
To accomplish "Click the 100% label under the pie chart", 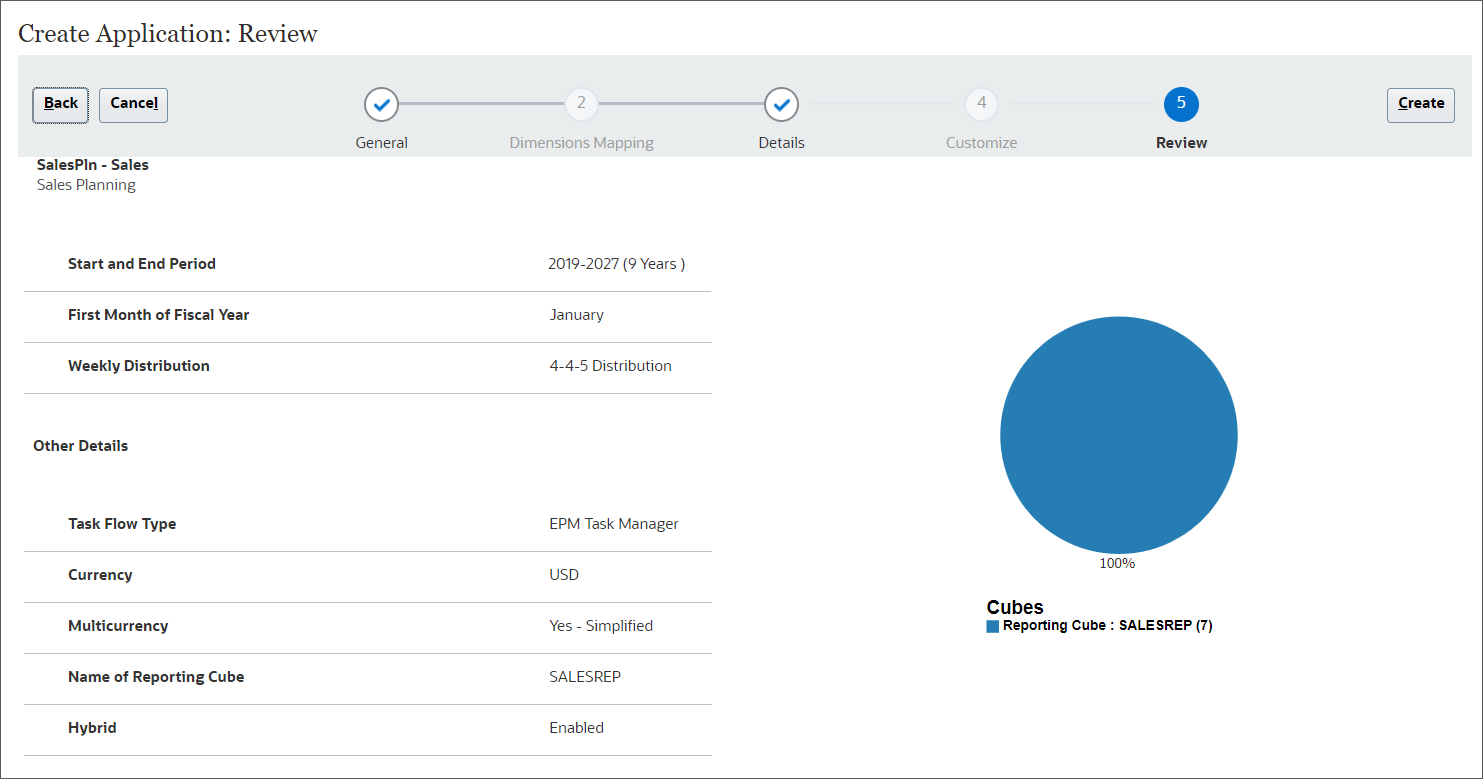I will click(x=1117, y=563).
